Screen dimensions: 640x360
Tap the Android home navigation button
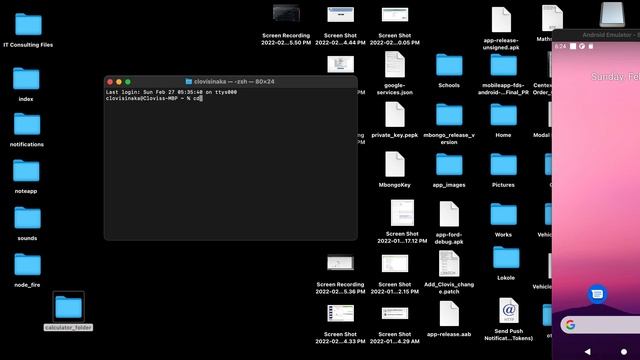click(624, 352)
